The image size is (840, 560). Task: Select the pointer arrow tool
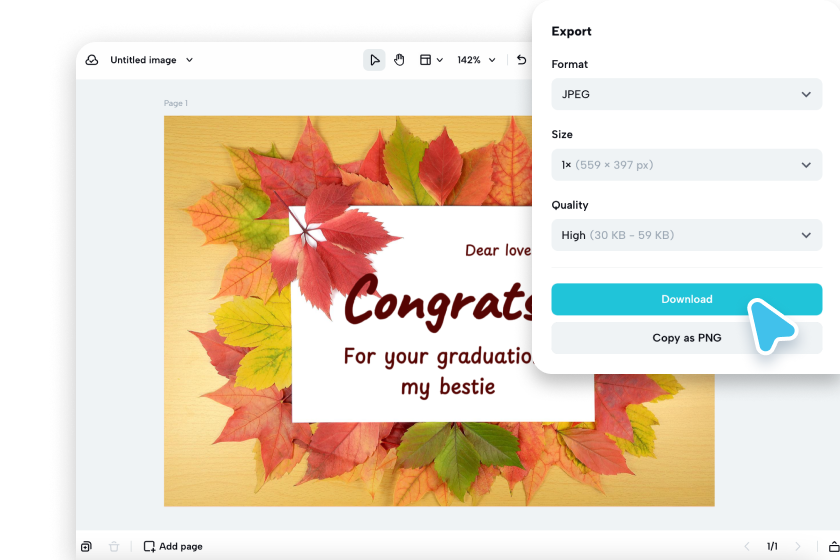click(x=374, y=60)
